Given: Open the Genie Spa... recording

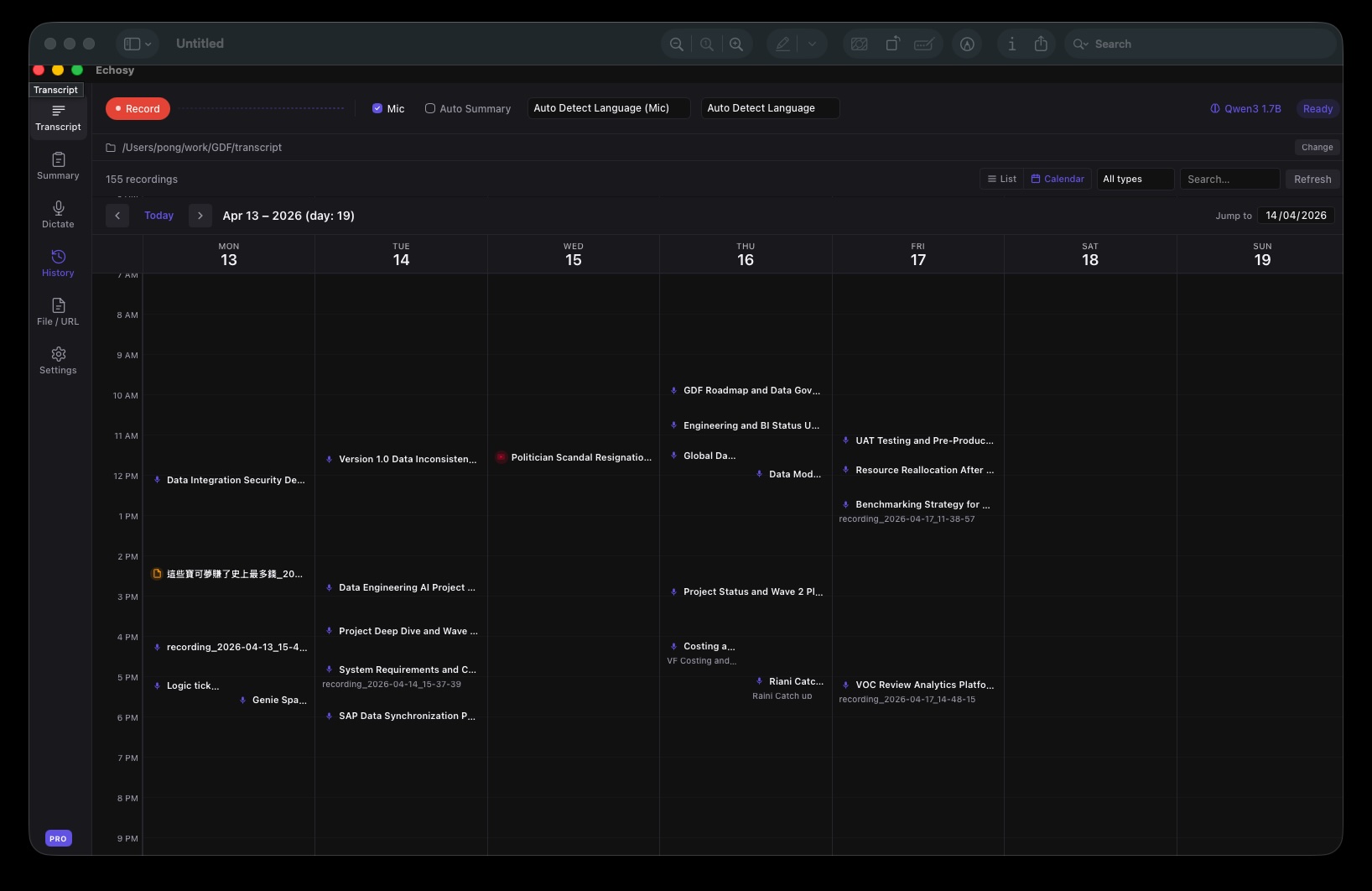Looking at the screenshot, I should (273, 700).
